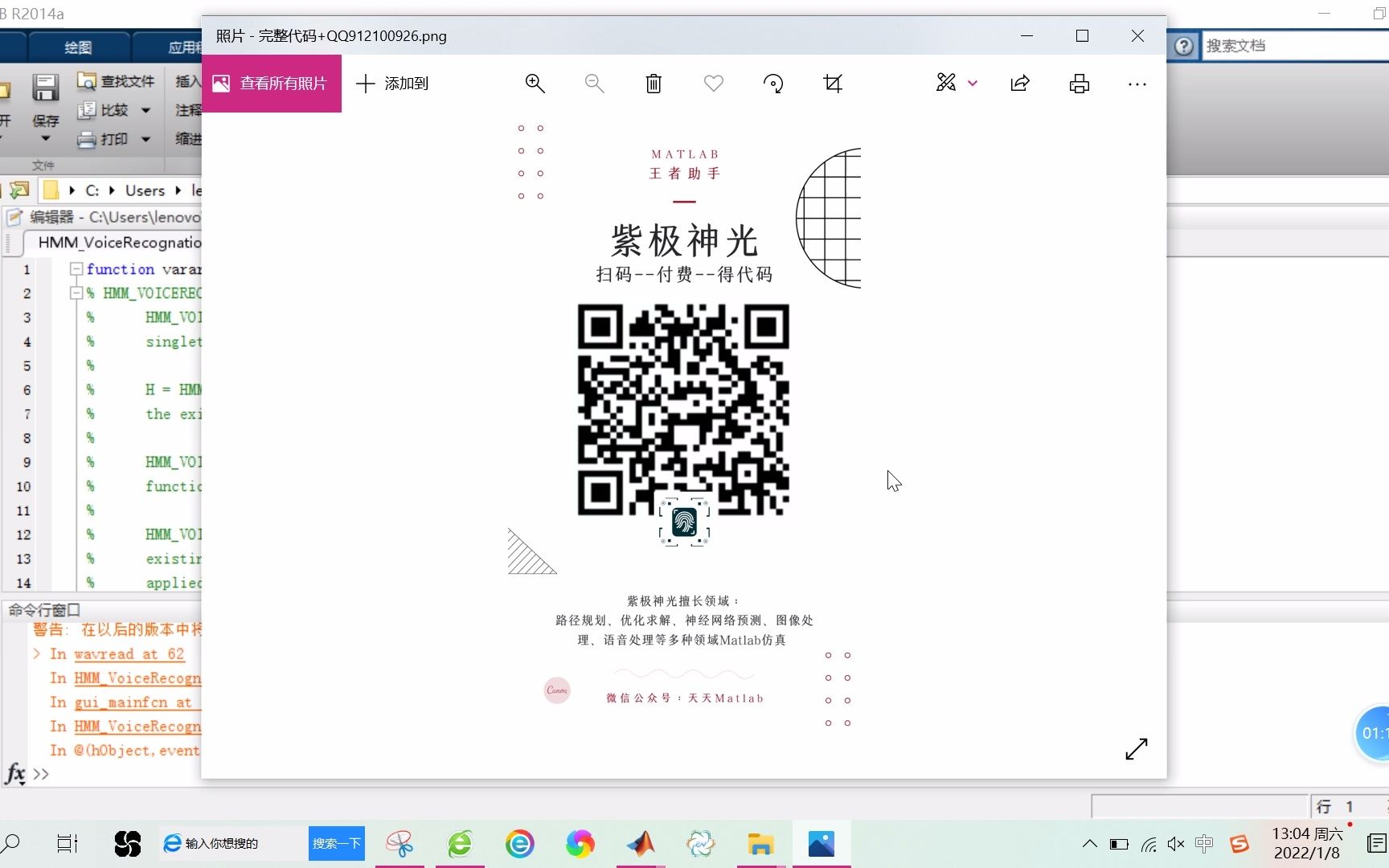This screenshot has height=868, width=1389.
Task: Open Windows search from taskbar
Action: point(11,844)
